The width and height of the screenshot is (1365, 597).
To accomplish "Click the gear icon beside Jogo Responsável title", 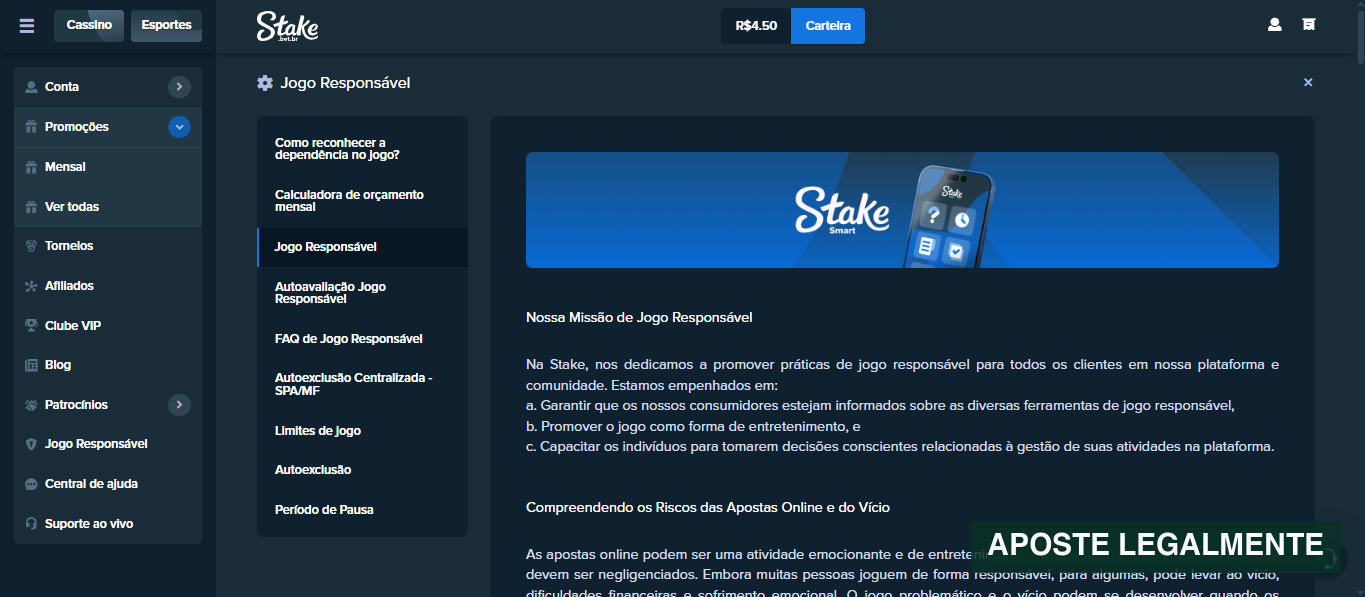I will [265, 83].
